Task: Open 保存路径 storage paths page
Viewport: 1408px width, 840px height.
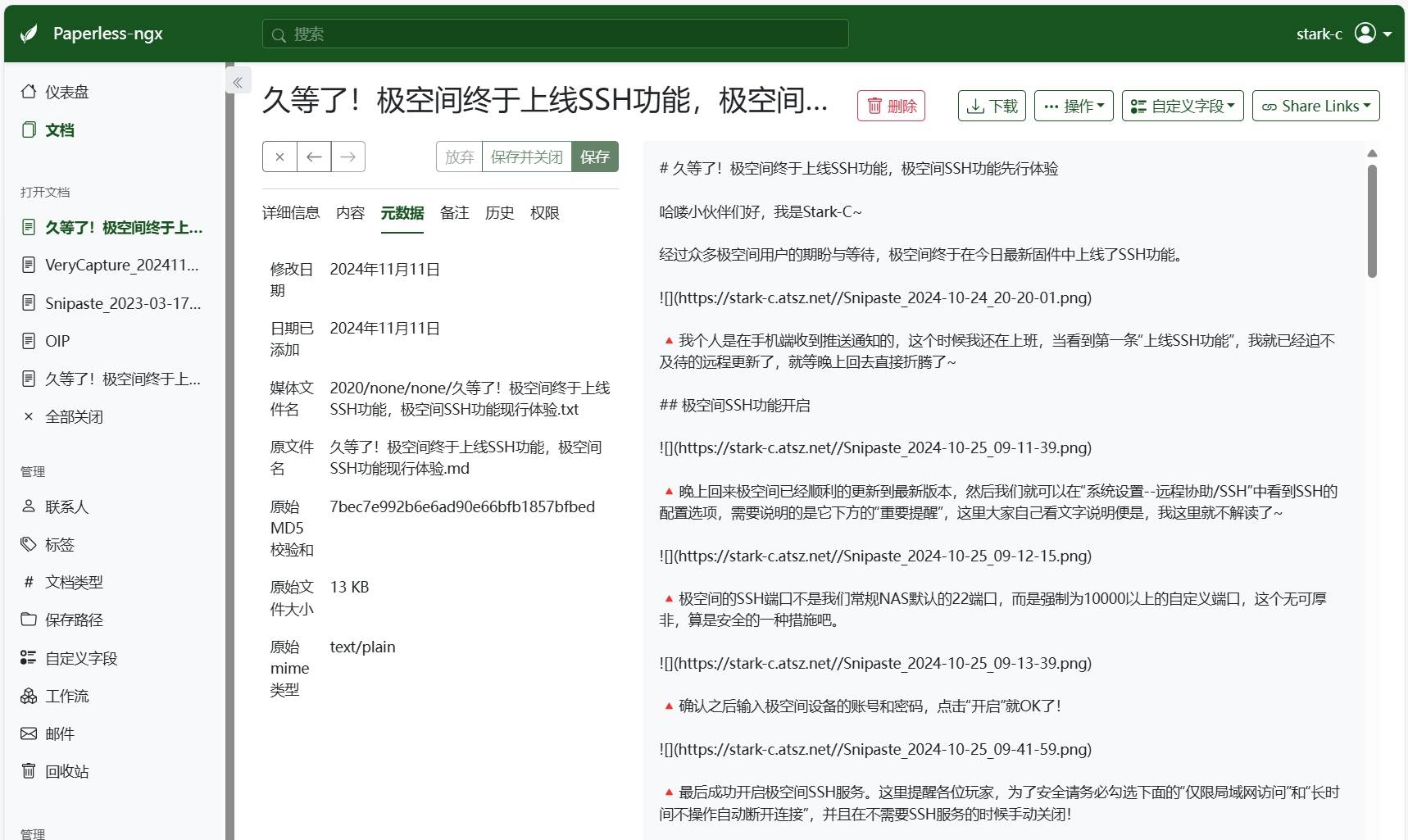Action: [x=63, y=620]
